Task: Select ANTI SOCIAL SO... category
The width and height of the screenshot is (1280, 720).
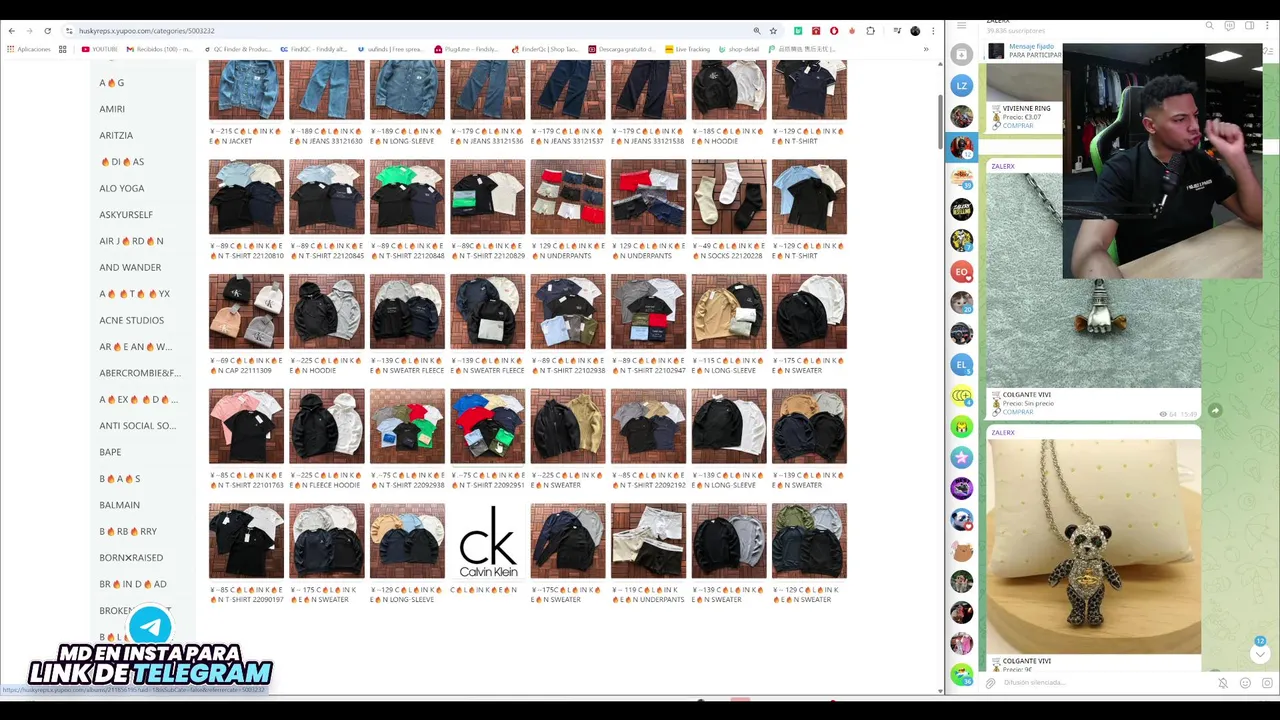Action: point(138,426)
